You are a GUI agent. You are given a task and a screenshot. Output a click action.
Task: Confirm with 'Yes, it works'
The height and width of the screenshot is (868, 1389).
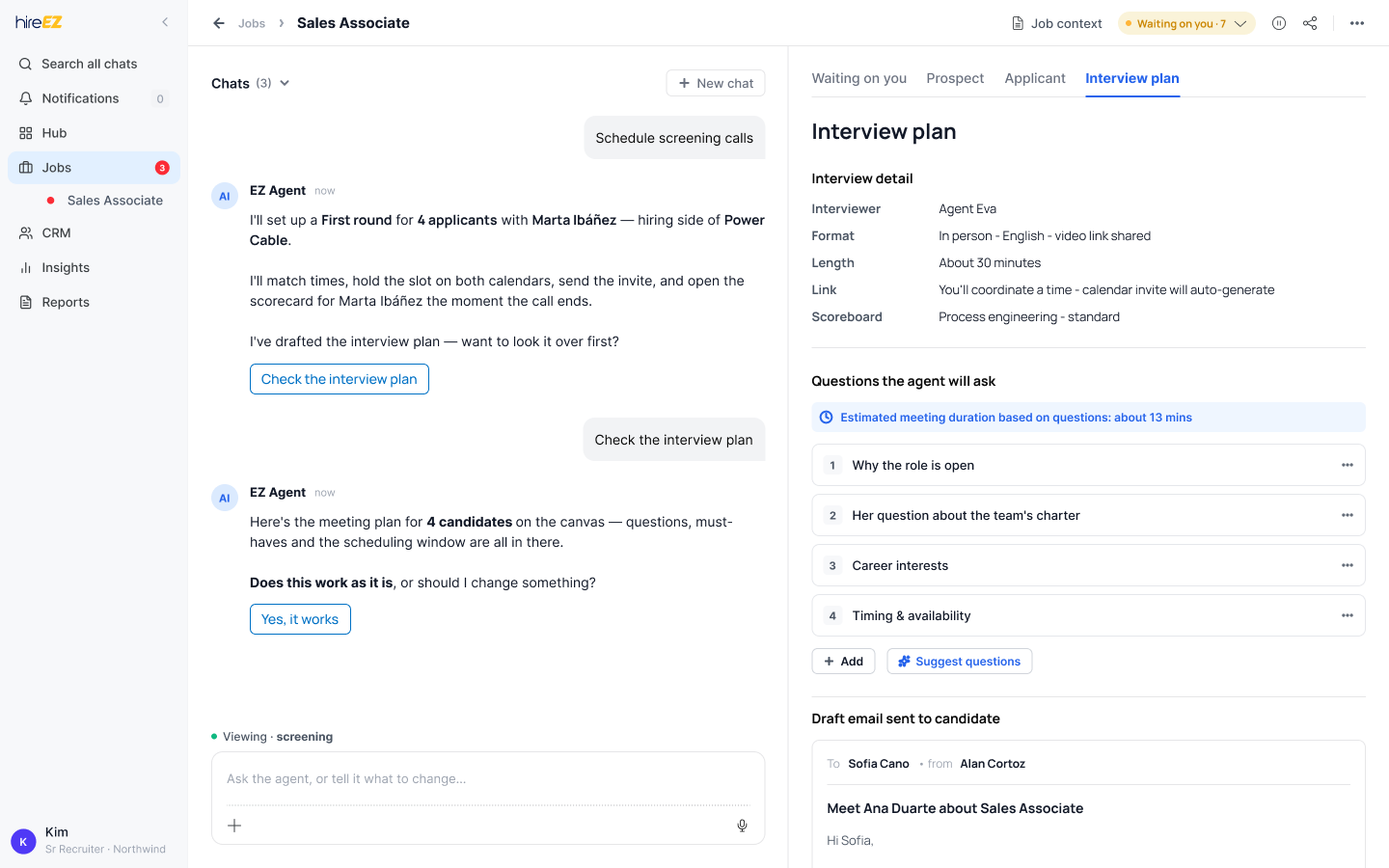pos(300,619)
